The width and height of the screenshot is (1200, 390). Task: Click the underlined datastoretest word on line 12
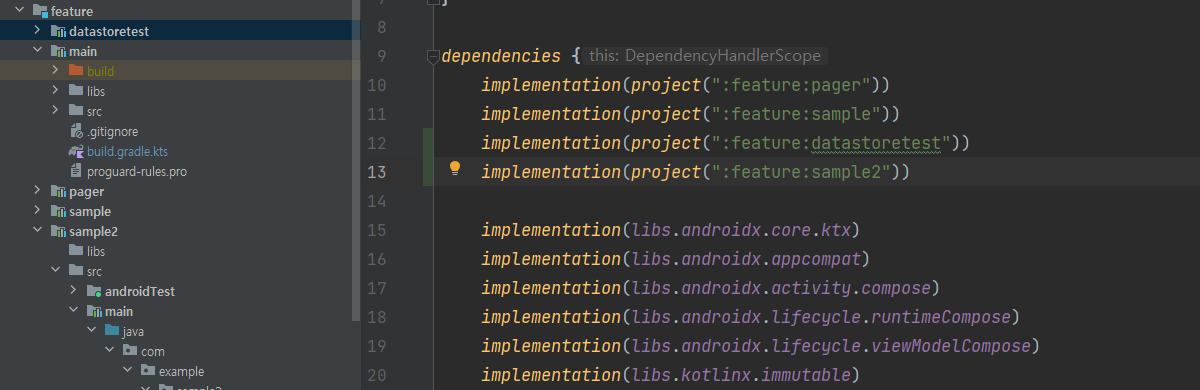875,143
